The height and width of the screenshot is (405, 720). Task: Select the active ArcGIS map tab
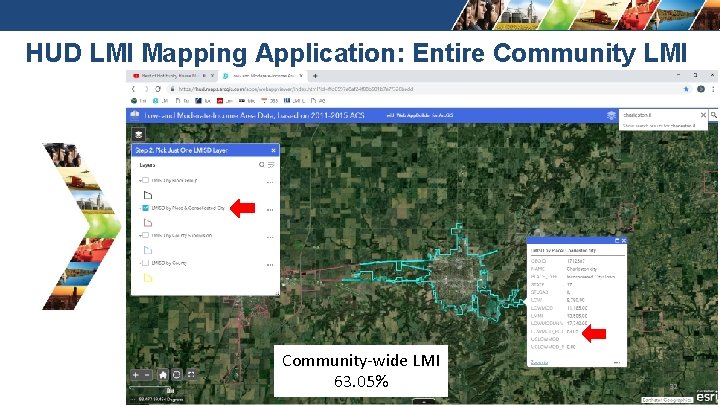(262, 75)
